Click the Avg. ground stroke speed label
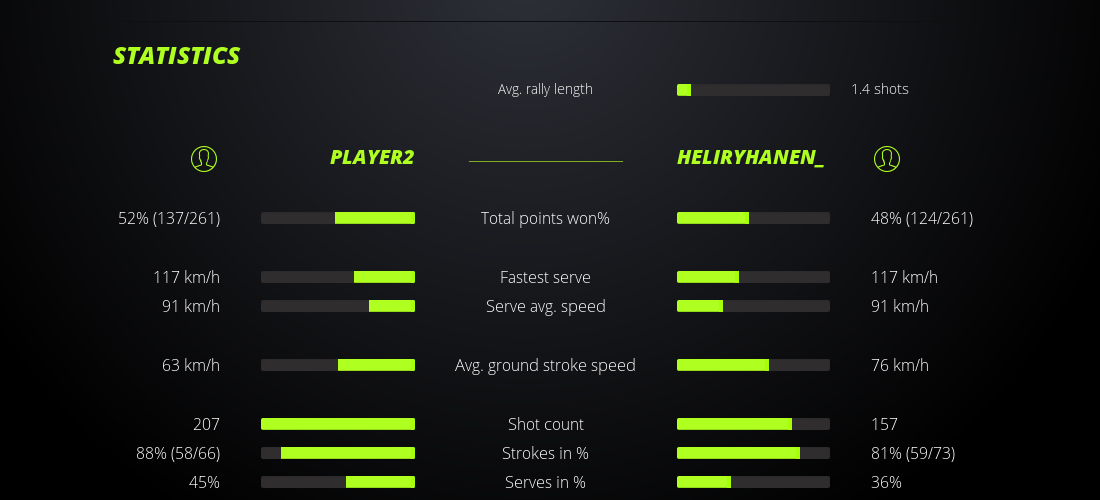The height and width of the screenshot is (500, 1100). point(545,365)
